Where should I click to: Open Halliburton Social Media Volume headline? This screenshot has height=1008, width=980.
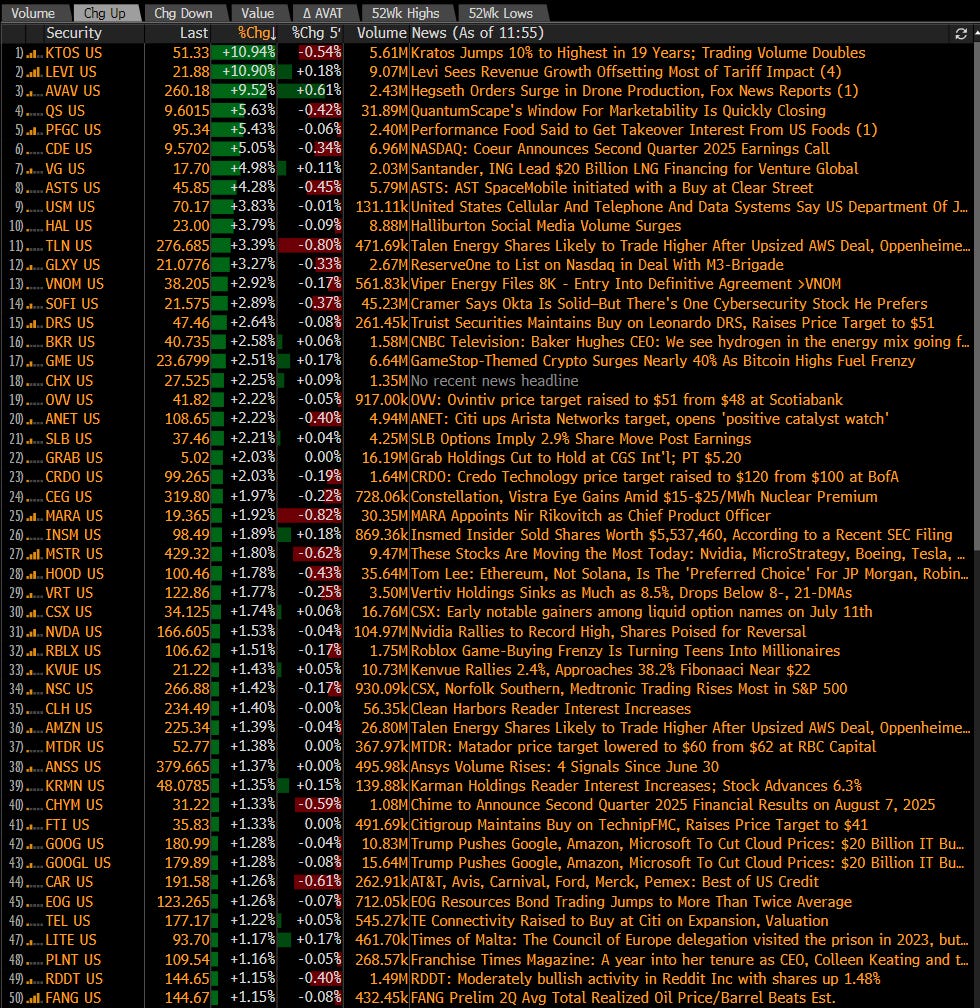click(x=545, y=226)
